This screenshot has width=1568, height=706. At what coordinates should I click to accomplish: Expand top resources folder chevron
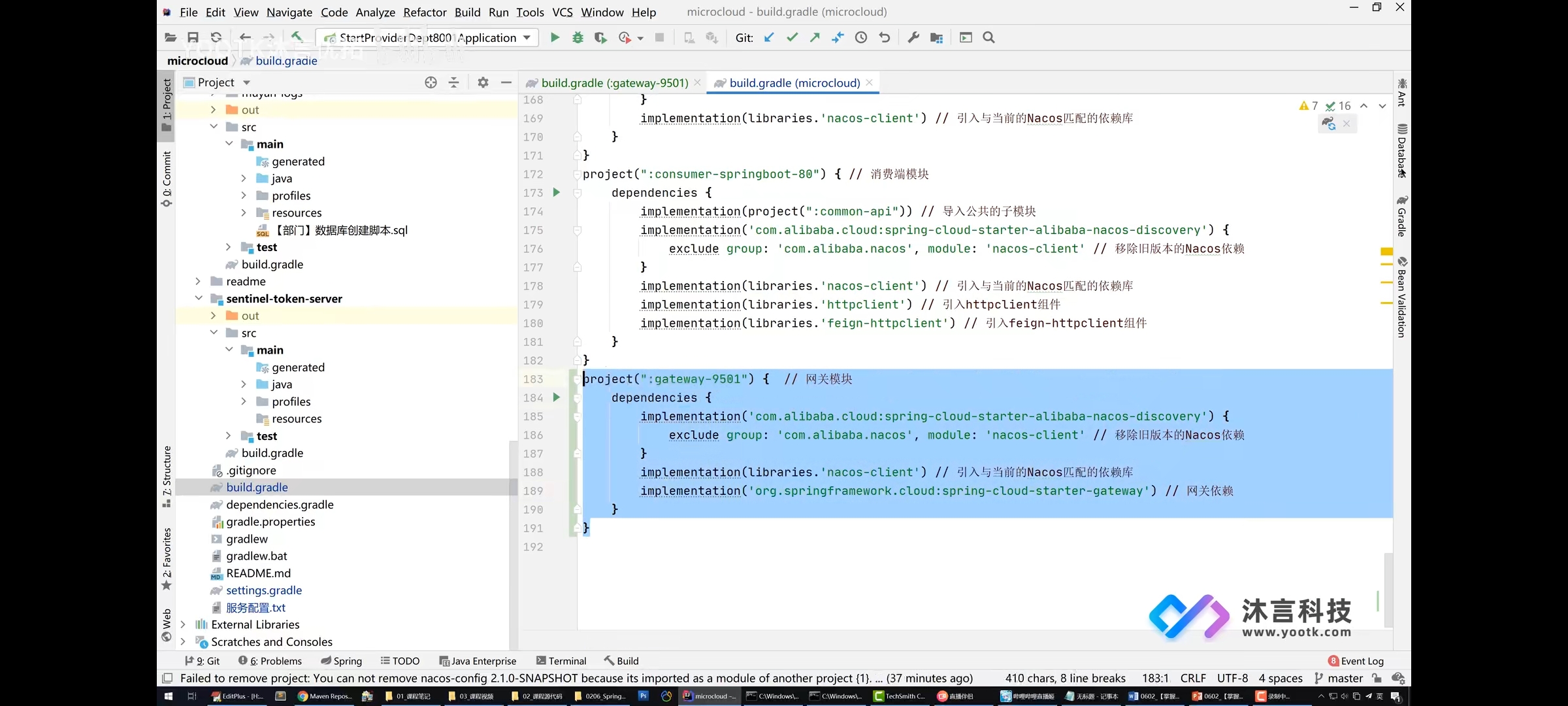pos(244,213)
